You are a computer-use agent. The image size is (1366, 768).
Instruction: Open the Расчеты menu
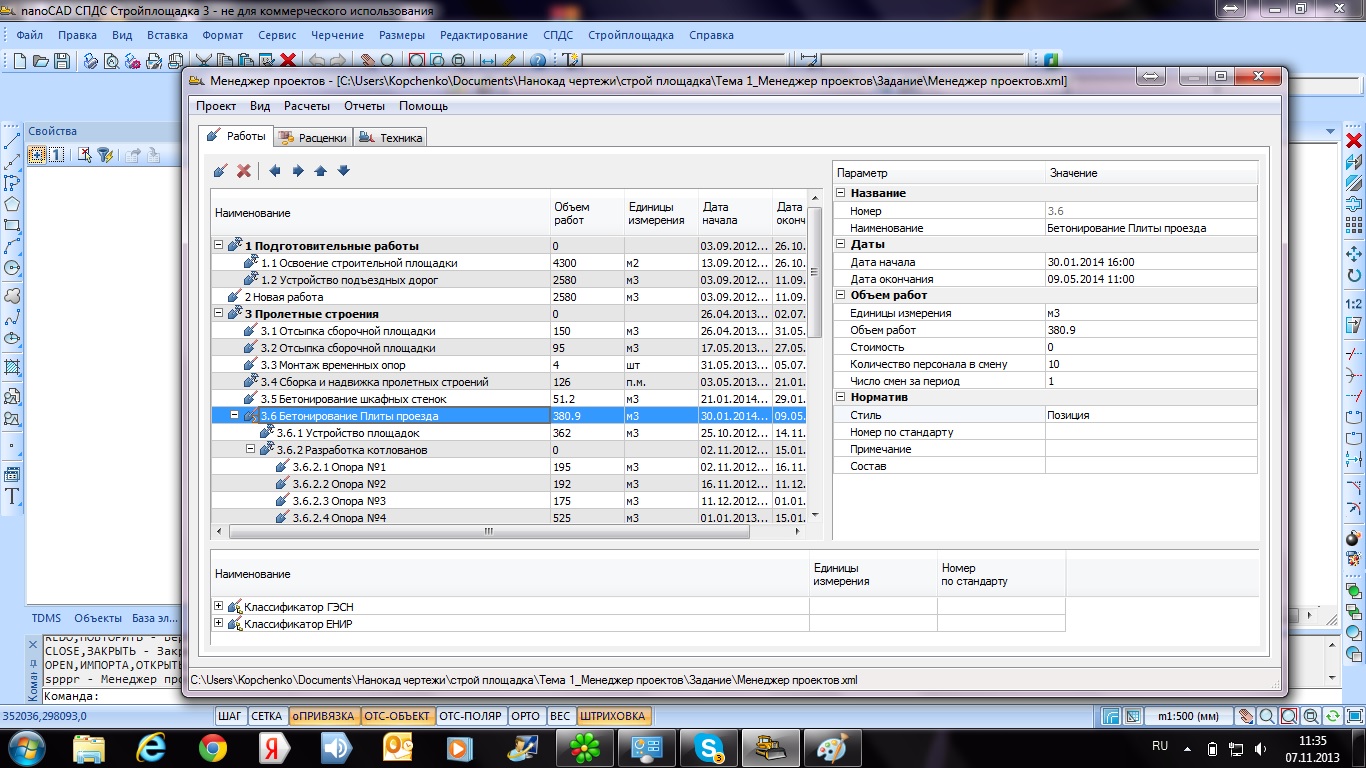307,106
